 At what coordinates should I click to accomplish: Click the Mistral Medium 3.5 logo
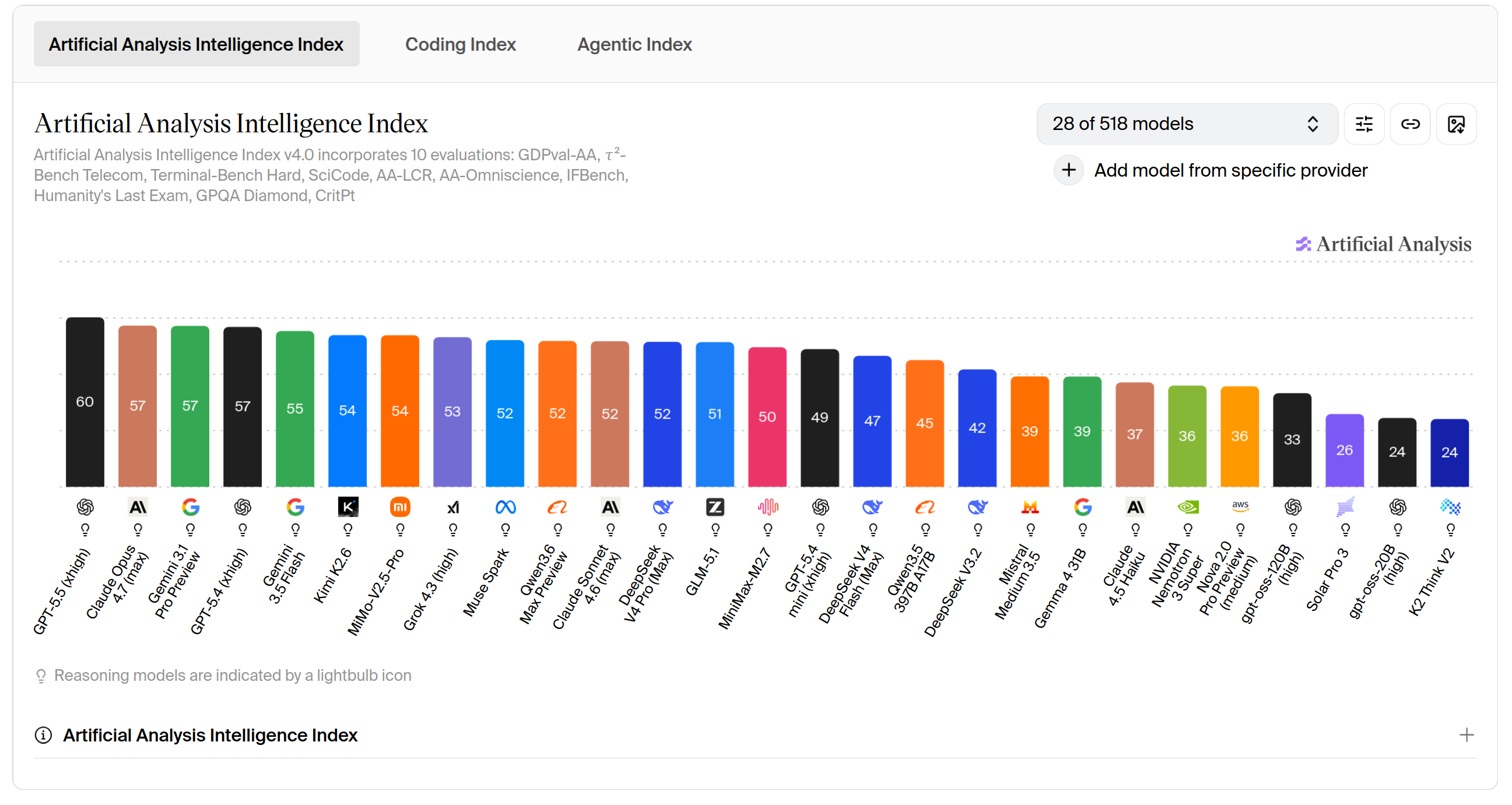pos(1030,507)
